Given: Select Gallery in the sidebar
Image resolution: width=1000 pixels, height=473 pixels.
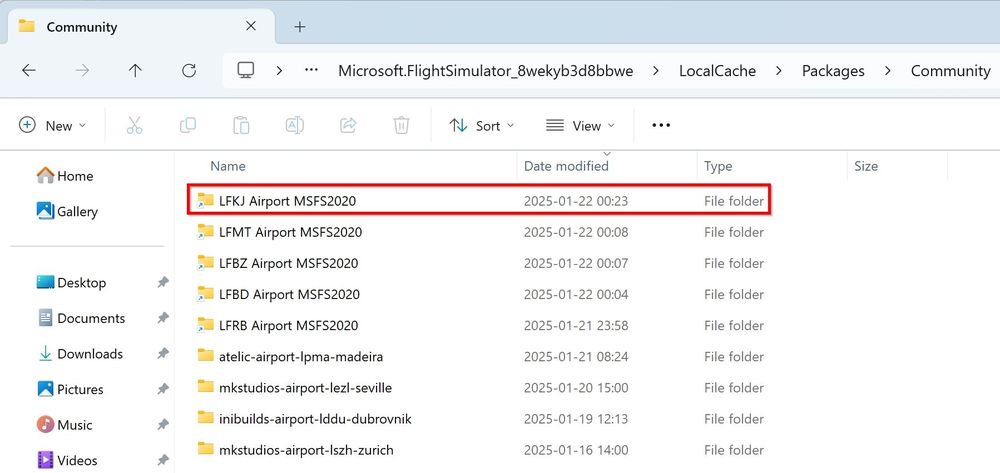Looking at the screenshot, I should pyautogui.click(x=77, y=211).
